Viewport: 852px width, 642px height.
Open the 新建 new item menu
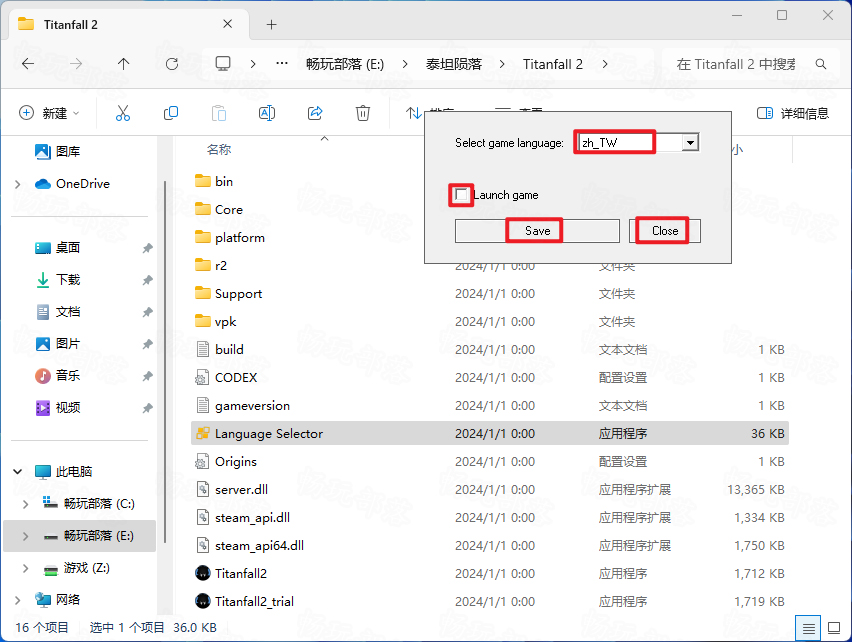click(49, 113)
